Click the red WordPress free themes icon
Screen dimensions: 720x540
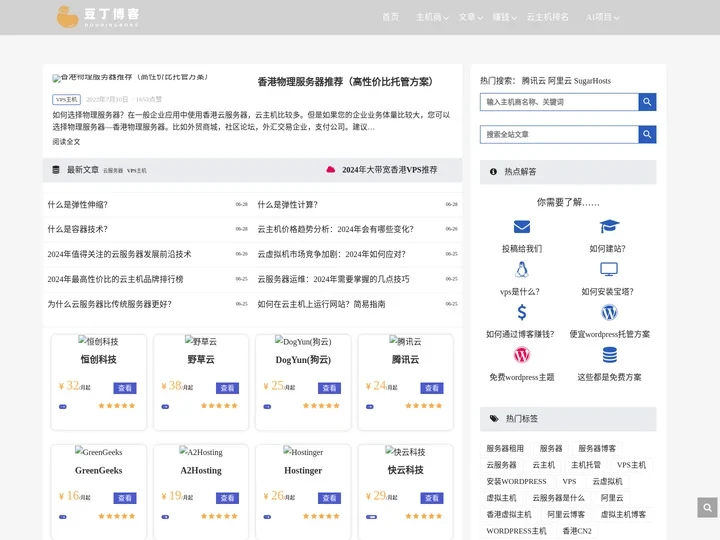click(x=522, y=355)
